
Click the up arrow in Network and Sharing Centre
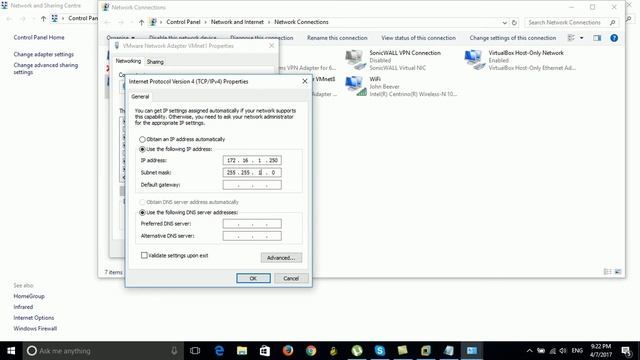point(43,18)
